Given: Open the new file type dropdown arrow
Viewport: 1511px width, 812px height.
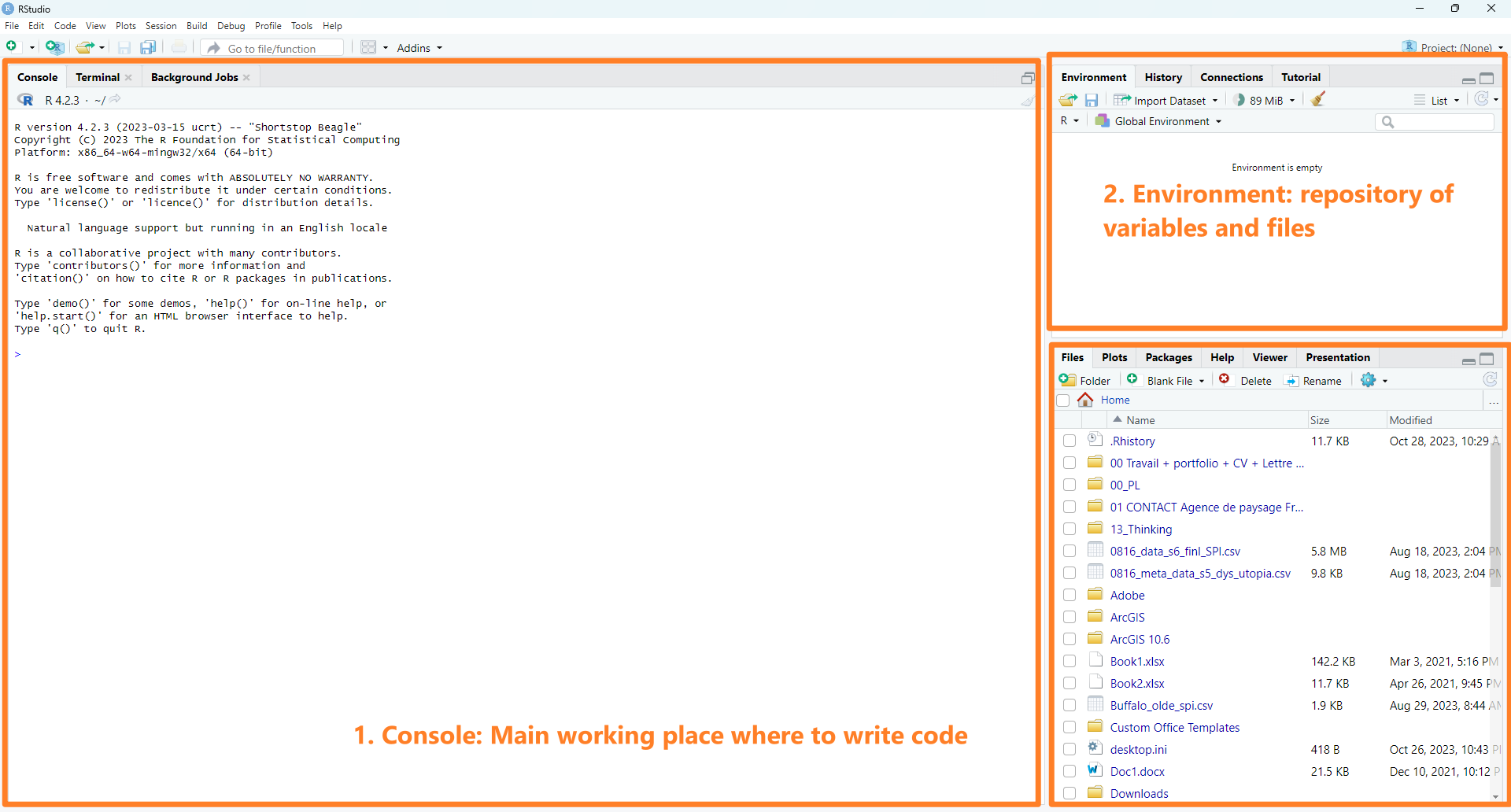Looking at the screenshot, I should click(x=31, y=48).
